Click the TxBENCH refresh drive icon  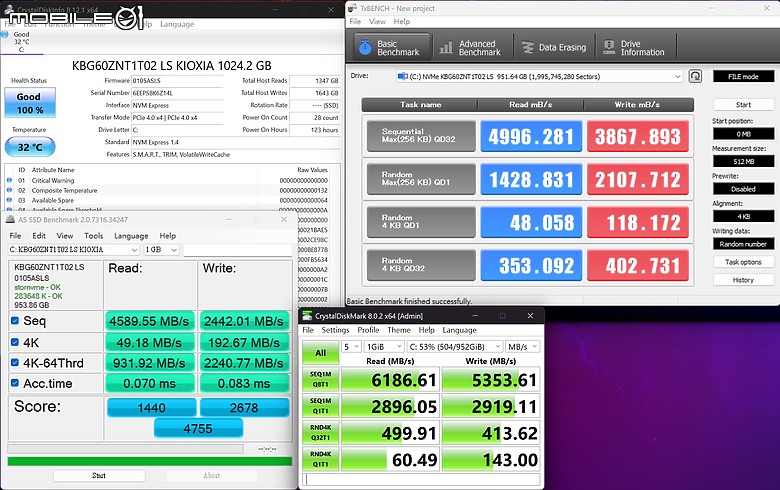pos(695,76)
